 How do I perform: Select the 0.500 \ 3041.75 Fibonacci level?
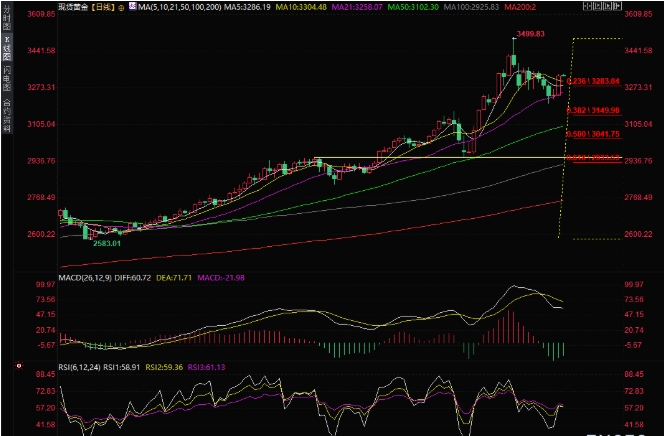593,134
